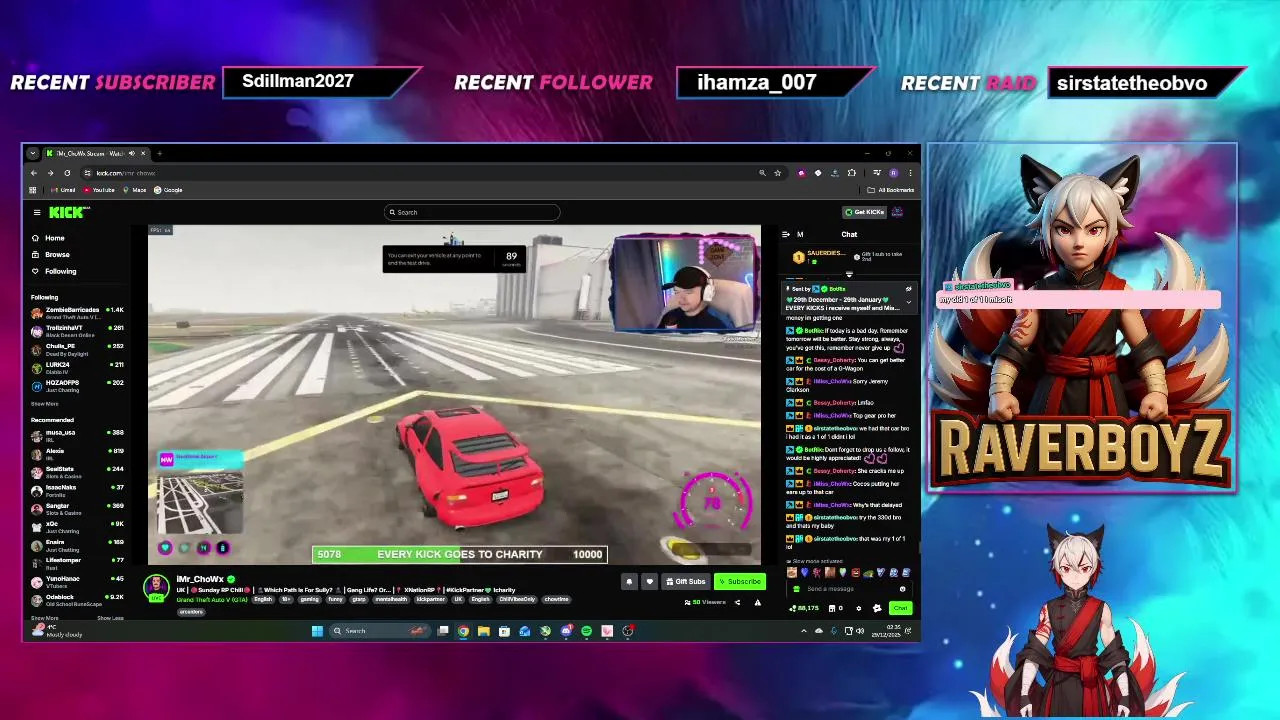Open Windows Start menu
Image resolution: width=1280 pixels, height=720 pixels.
point(317,631)
